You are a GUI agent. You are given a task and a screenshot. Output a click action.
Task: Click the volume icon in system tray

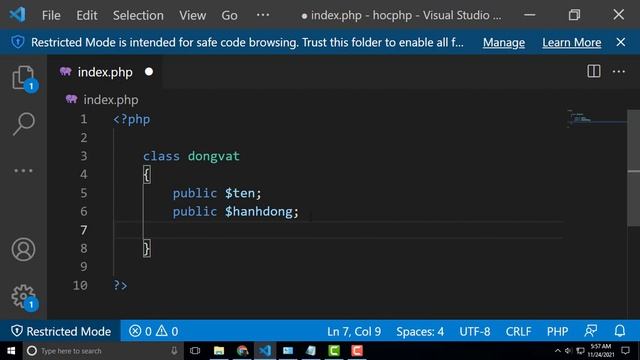pos(568,351)
